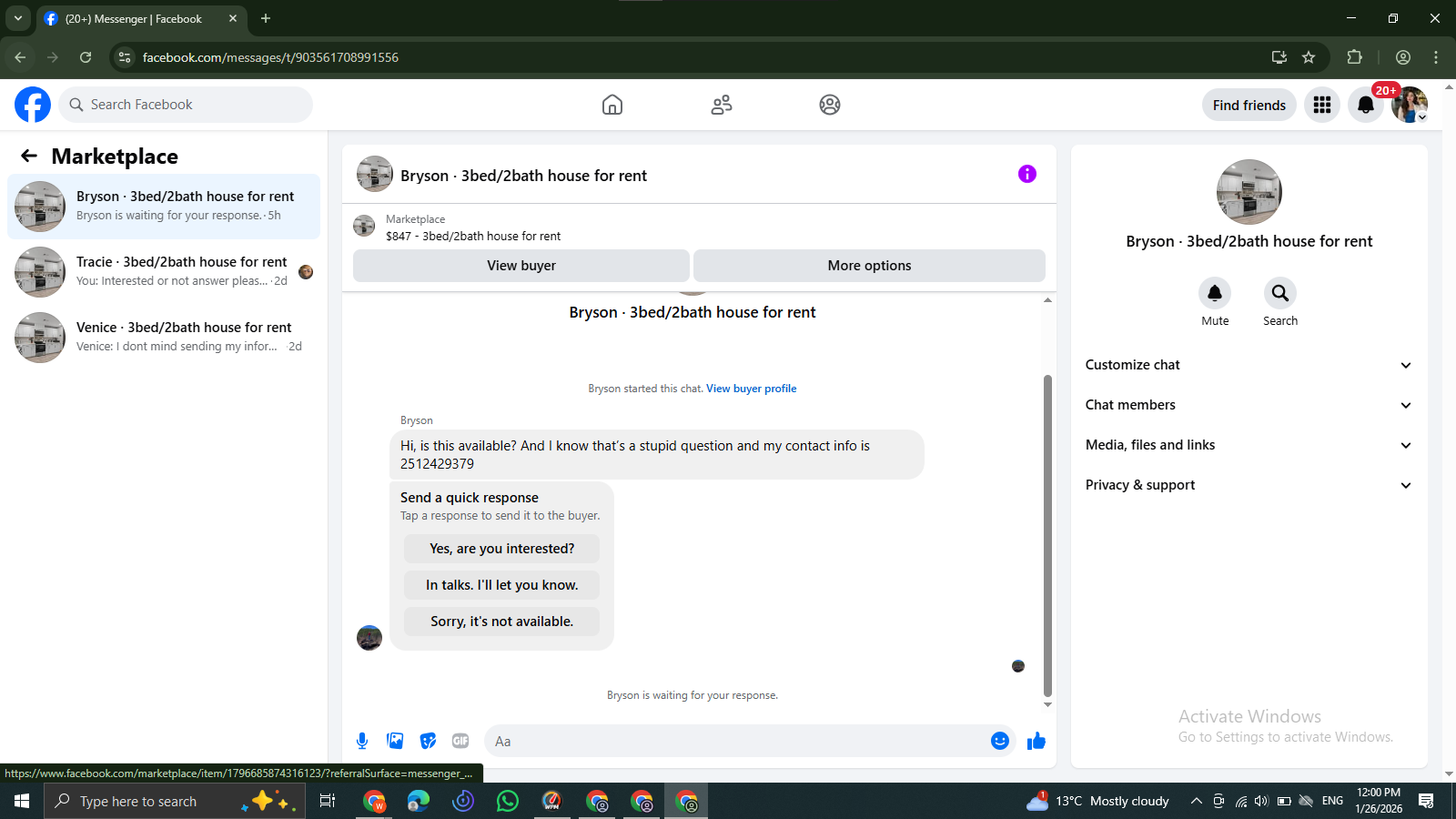Click the Search Facebook field
The width and height of the screenshot is (1456, 819).
186,105
